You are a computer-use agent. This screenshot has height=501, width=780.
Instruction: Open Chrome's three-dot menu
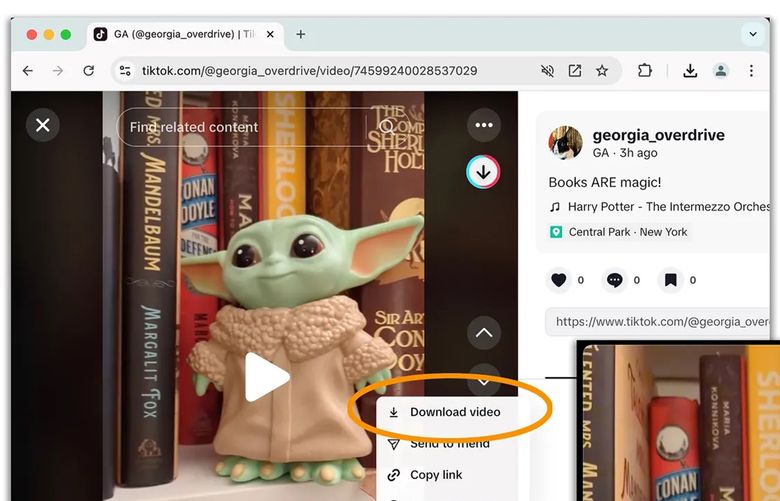pyautogui.click(x=751, y=71)
